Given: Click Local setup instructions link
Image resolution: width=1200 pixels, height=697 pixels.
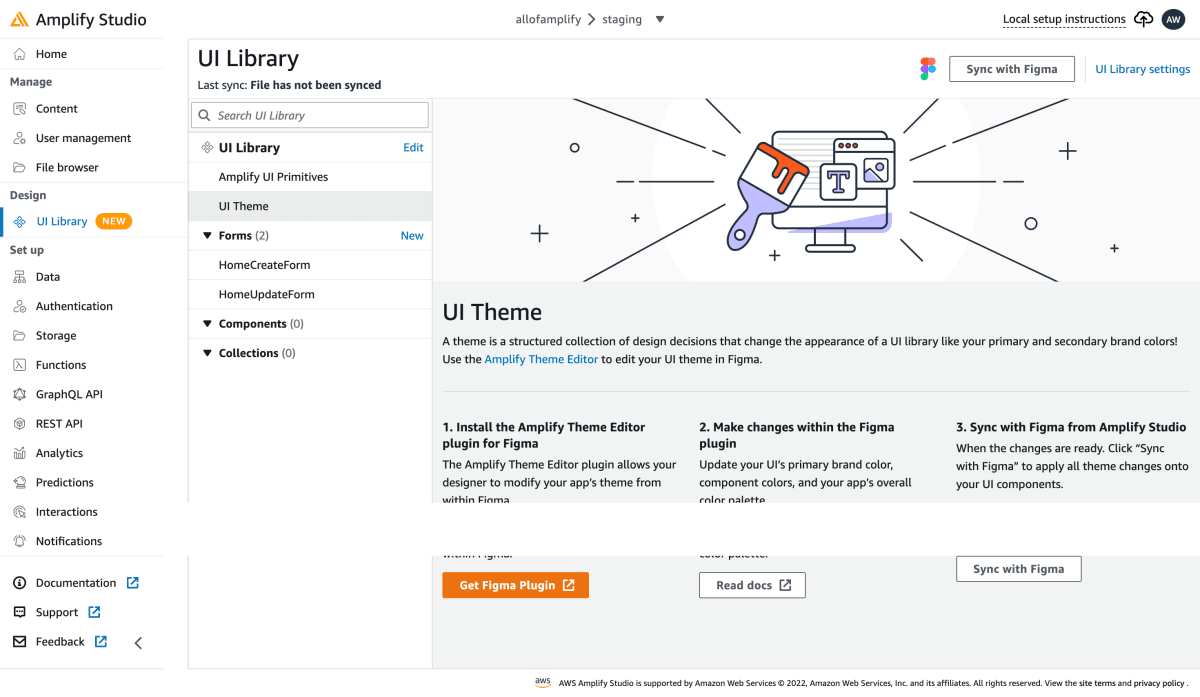Looking at the screenshot, I should point(1064,20).
